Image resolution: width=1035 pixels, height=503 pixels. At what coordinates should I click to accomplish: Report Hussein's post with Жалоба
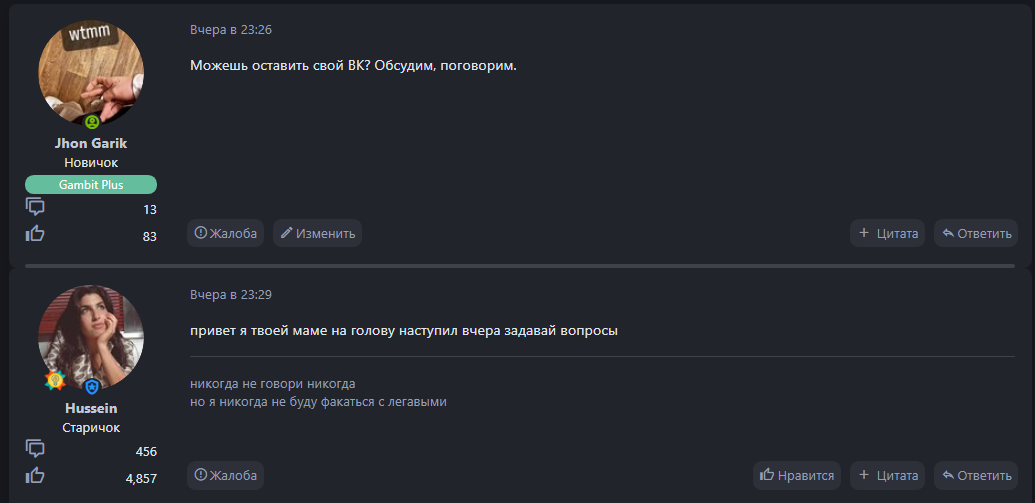point(225,475)
